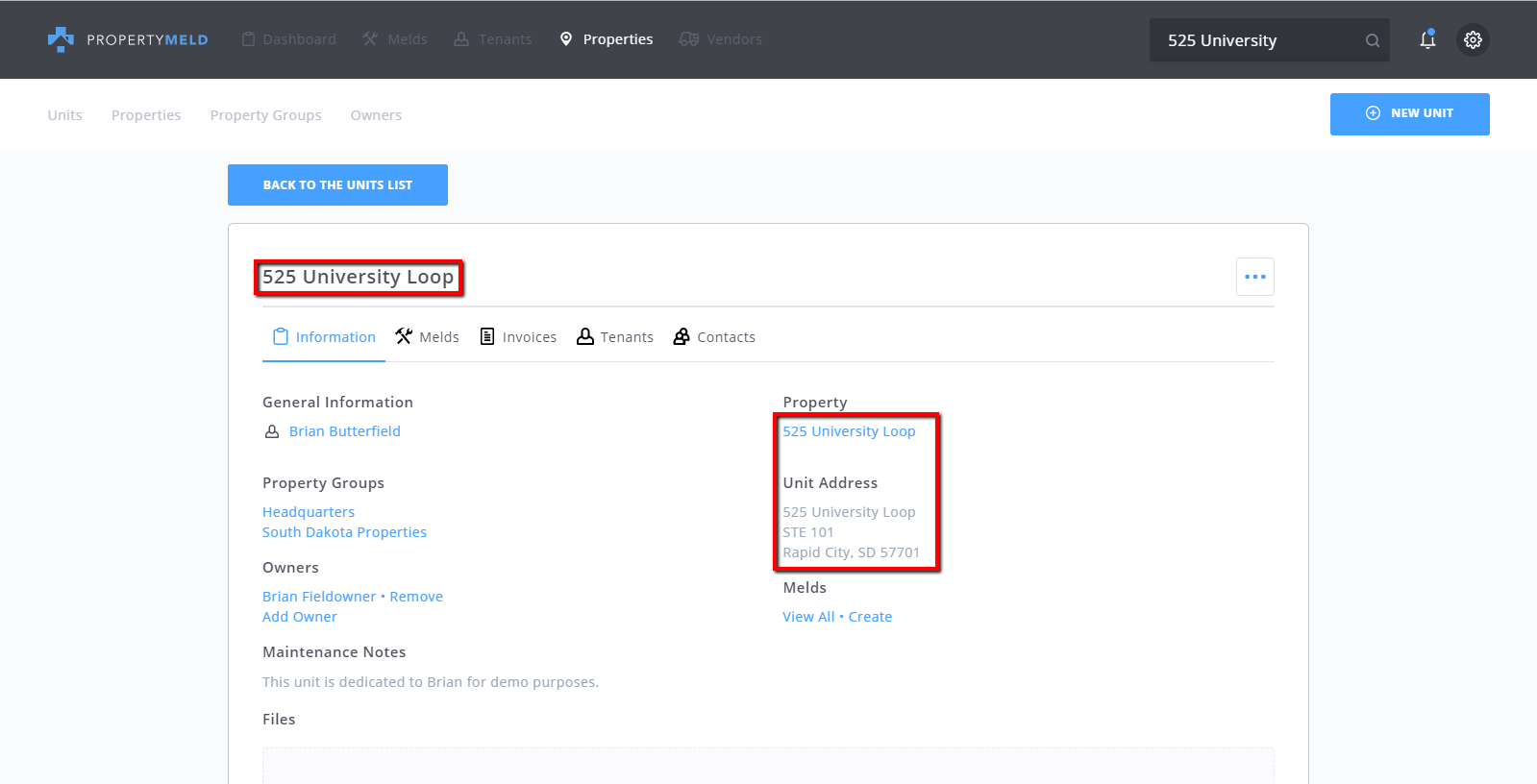Image resolution: width=1537 pixels, height=784 pixels.
Task: Click Remove next to Brian Fieldowner
Action: [x=416, y=597]
